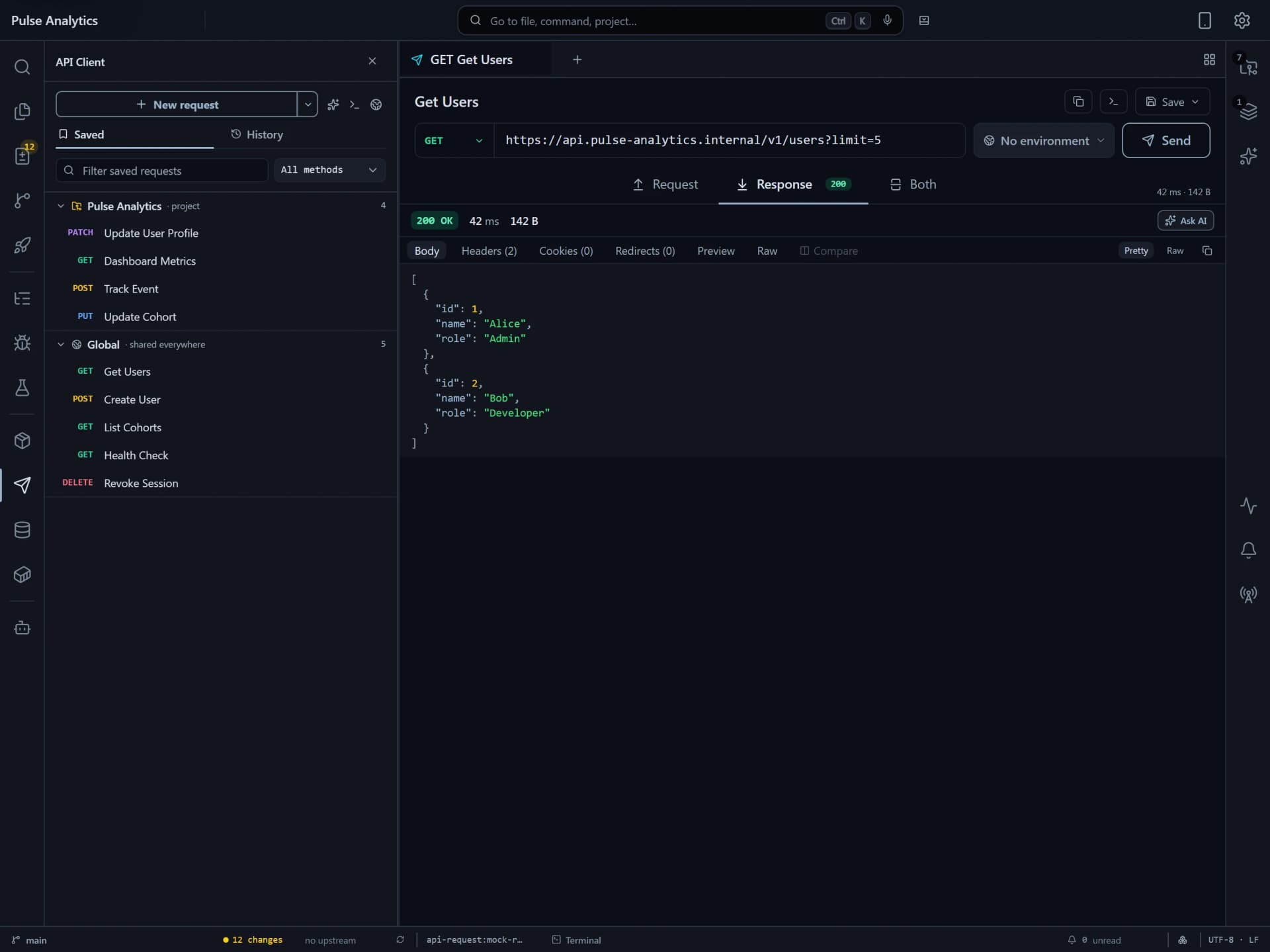The height and width of the screenshot is (952, 1270).
Task: Open the GET Health Check request
Action: pyautogui.click(x=221, y=455)
